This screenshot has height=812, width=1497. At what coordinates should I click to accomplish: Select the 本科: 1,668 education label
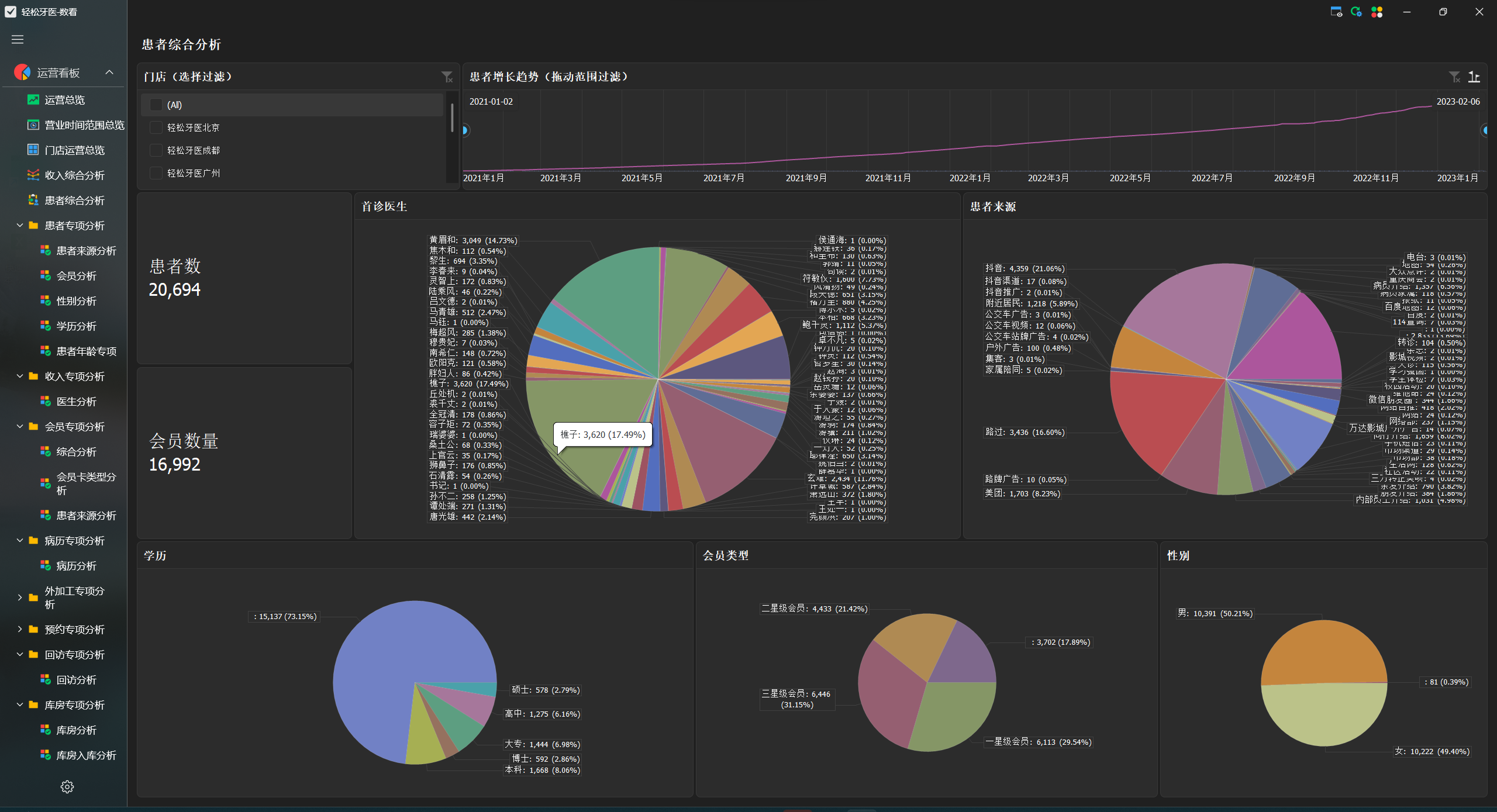click(x=542, y=770)
